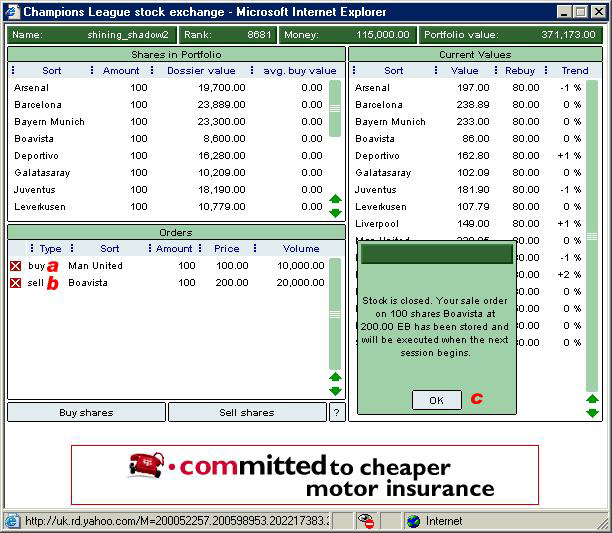Viewport: 612px width, 533px height.
Task: Minimize the Internet Explorer window
Action: (x=564, y=12)
